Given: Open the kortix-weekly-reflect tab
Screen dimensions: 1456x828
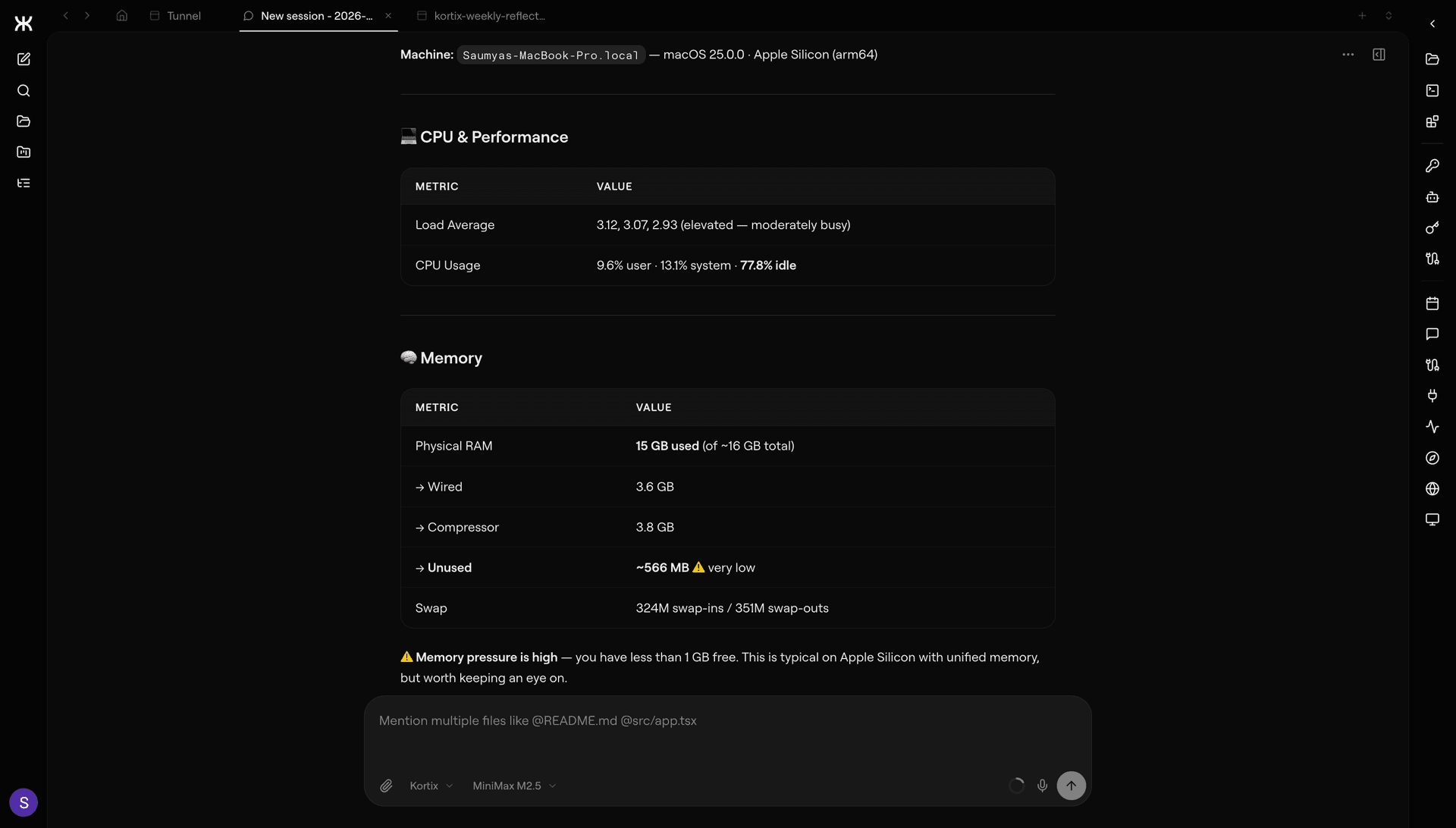Looking at the screenshot, I should point(482,15).
